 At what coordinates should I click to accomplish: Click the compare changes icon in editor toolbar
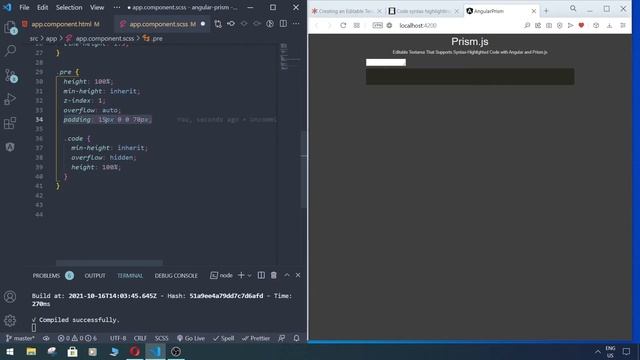(x=218, y=24)
